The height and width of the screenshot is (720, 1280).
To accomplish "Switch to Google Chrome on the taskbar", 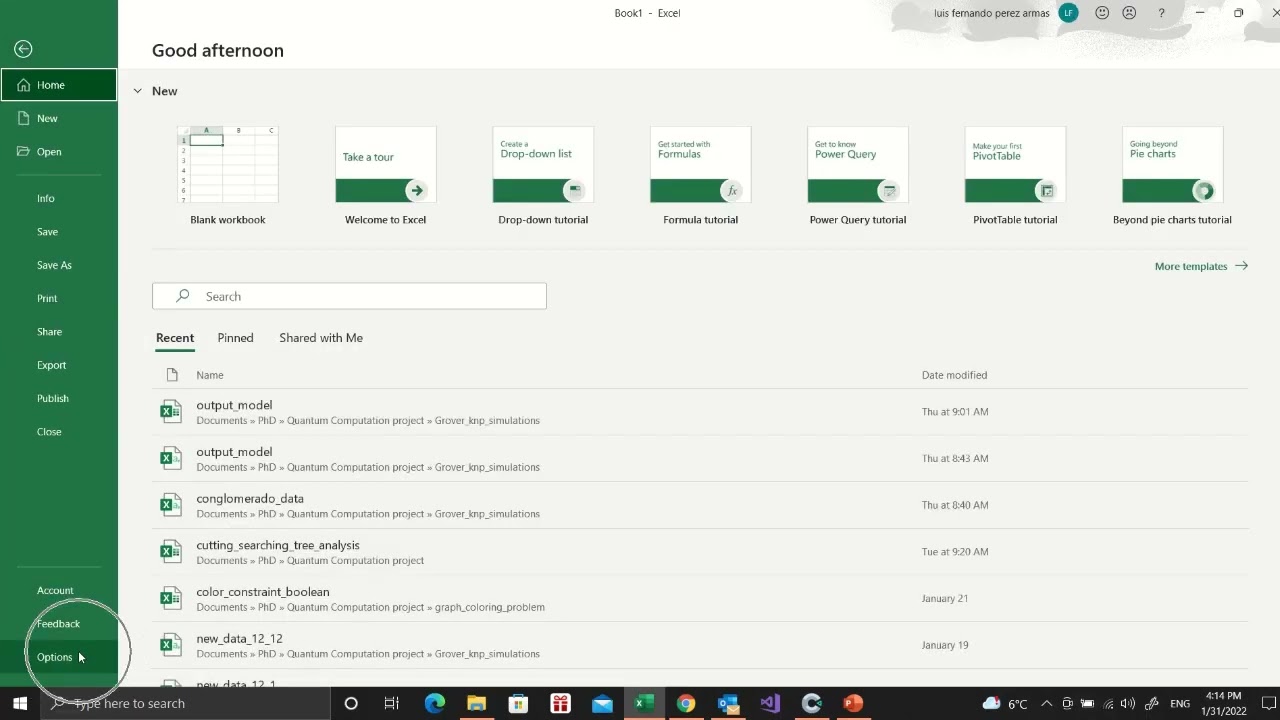I will (x=686, y=703).
